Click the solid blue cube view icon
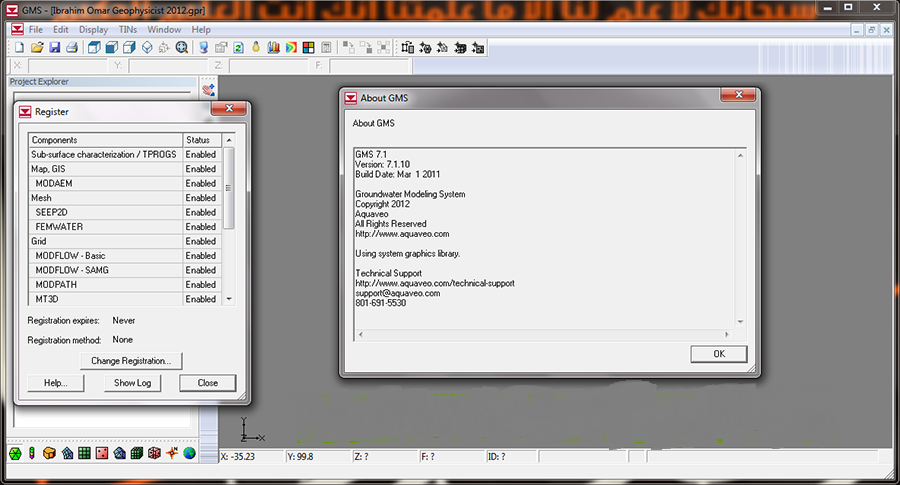 (112, 48)
